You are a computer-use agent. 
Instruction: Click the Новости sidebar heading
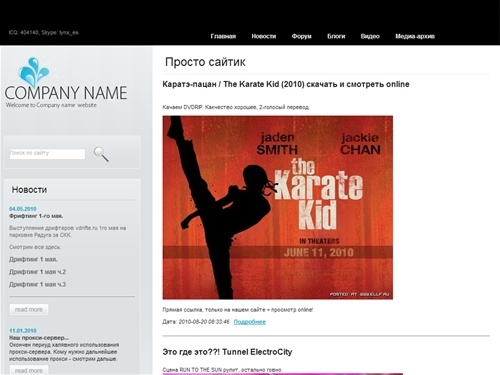(29, 190)
